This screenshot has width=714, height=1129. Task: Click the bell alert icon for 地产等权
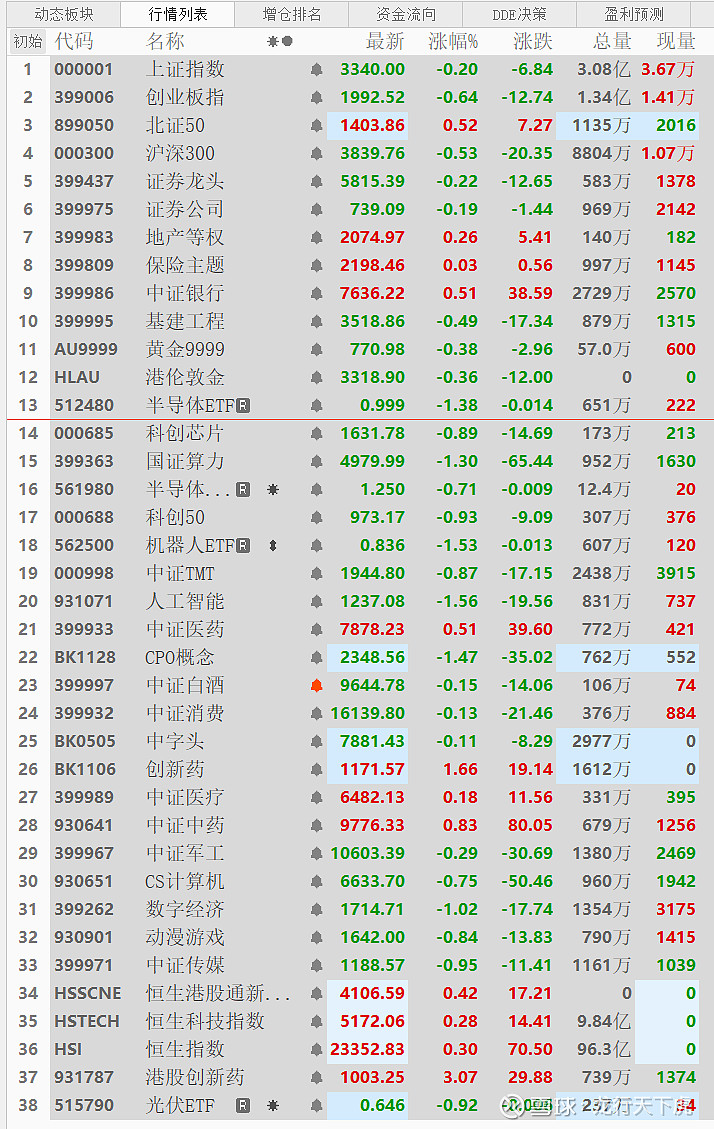316,238
